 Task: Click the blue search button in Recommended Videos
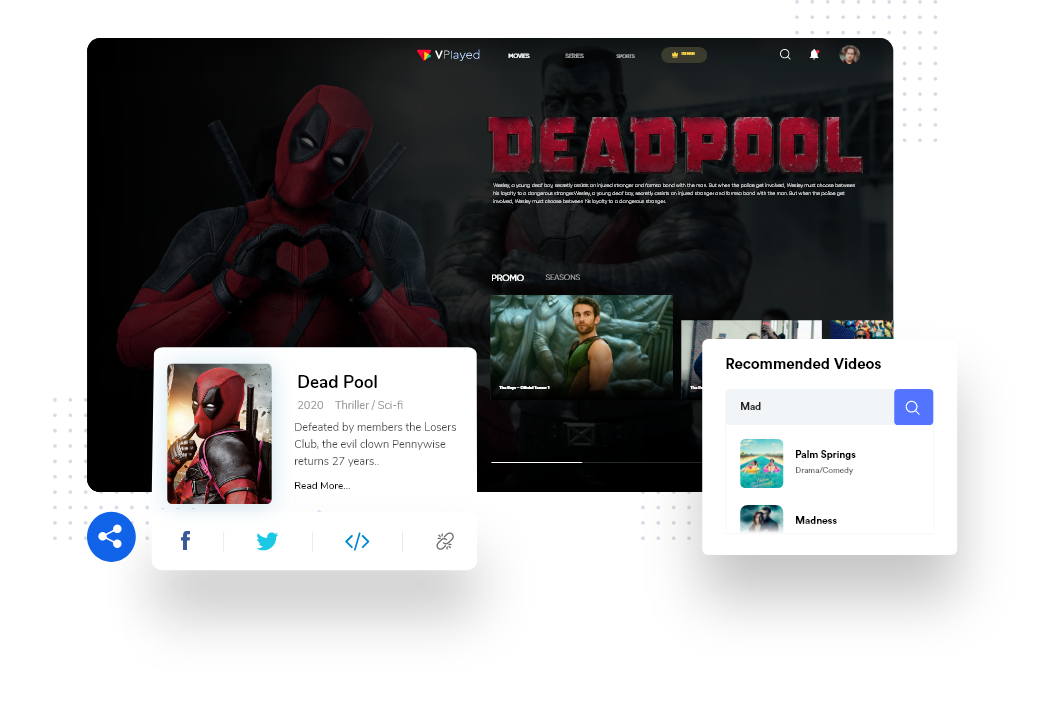tap(913, 406)
